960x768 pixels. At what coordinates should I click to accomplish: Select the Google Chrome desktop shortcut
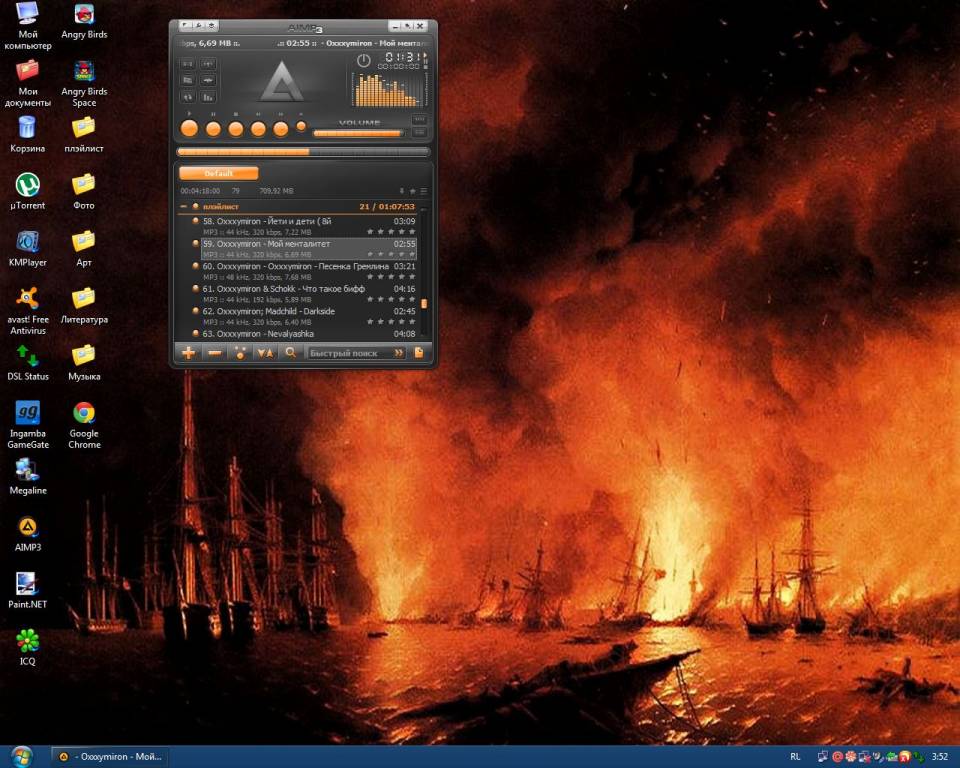click(84, 425)
